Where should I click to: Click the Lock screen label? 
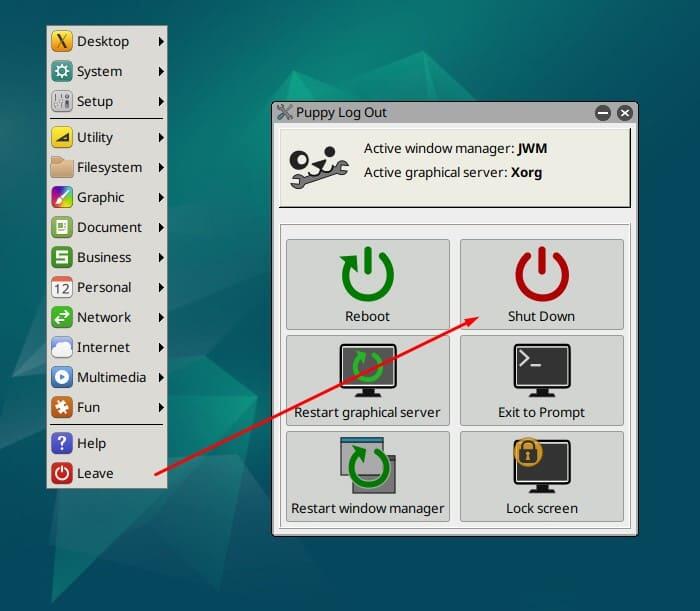pyautogui.click(x=542, y=508)
